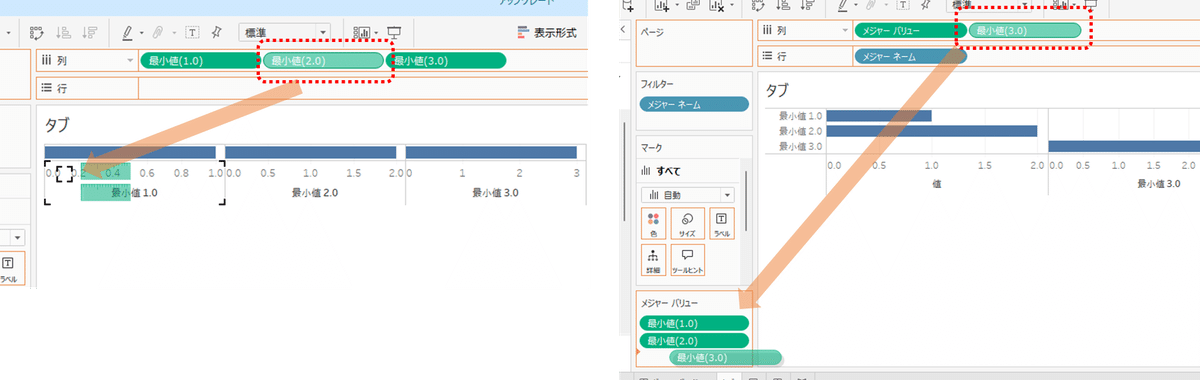Open 表示形式 (Show Me) panel

coord(547,33)
